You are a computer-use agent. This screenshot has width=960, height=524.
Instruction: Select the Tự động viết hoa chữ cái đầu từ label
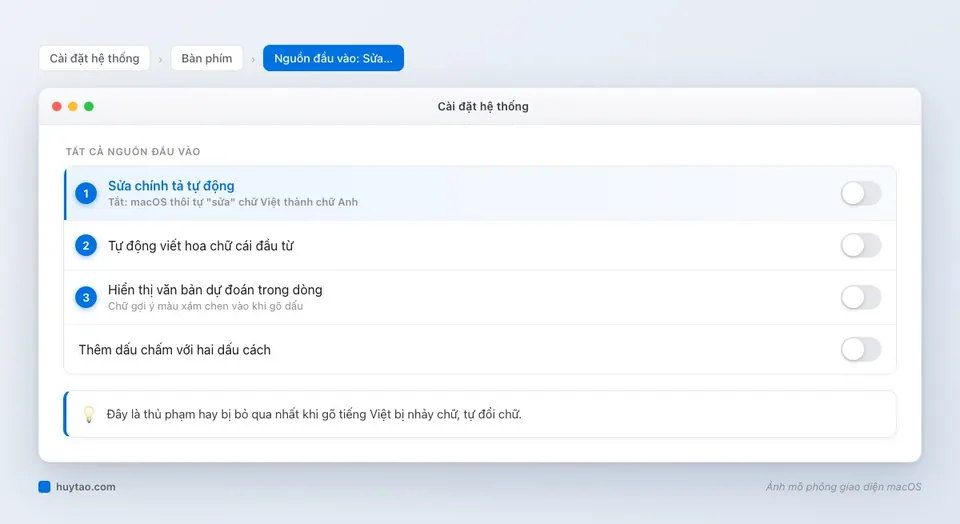pyautogui.click(x=201, y=245)
